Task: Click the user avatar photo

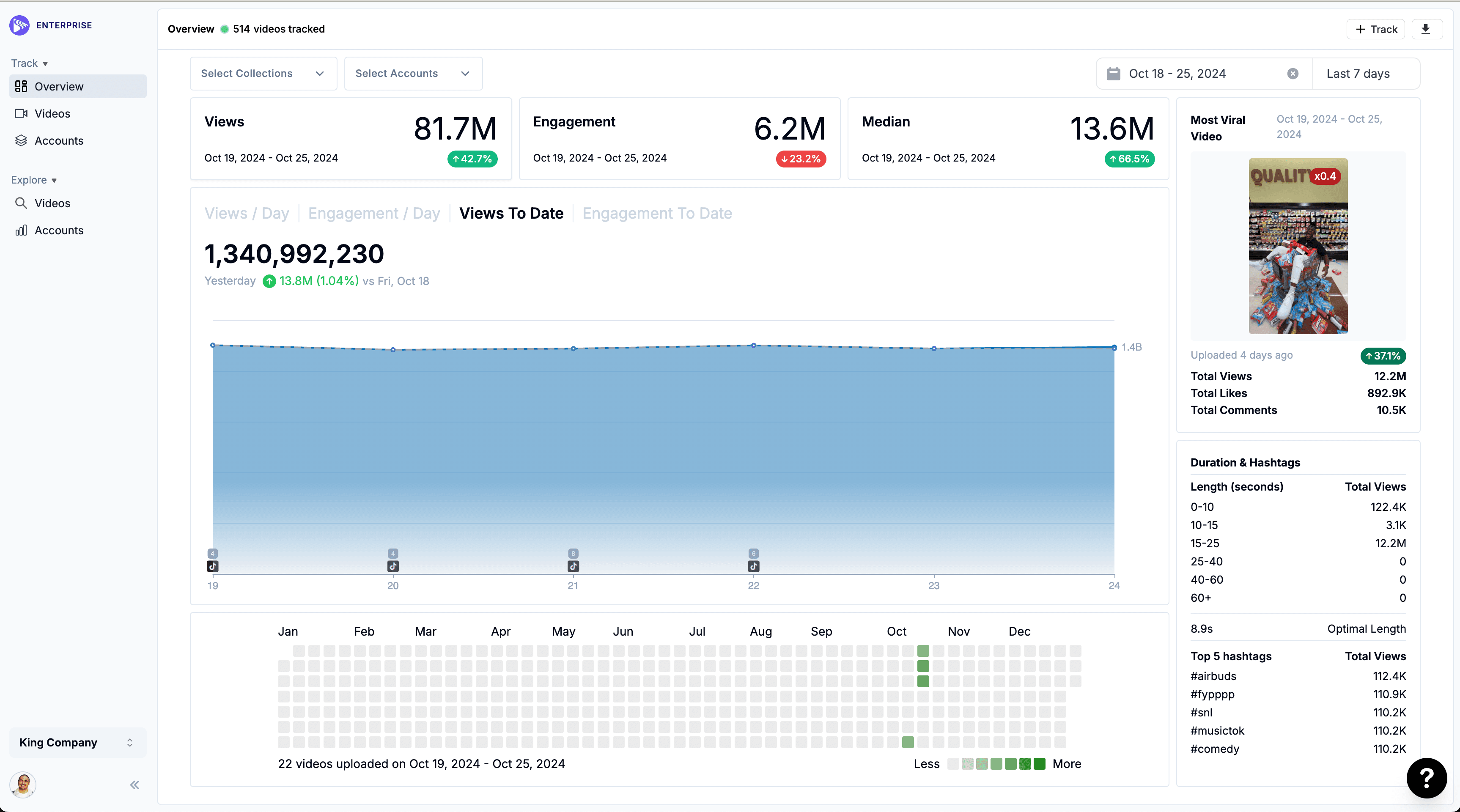Action: point(23,785)
